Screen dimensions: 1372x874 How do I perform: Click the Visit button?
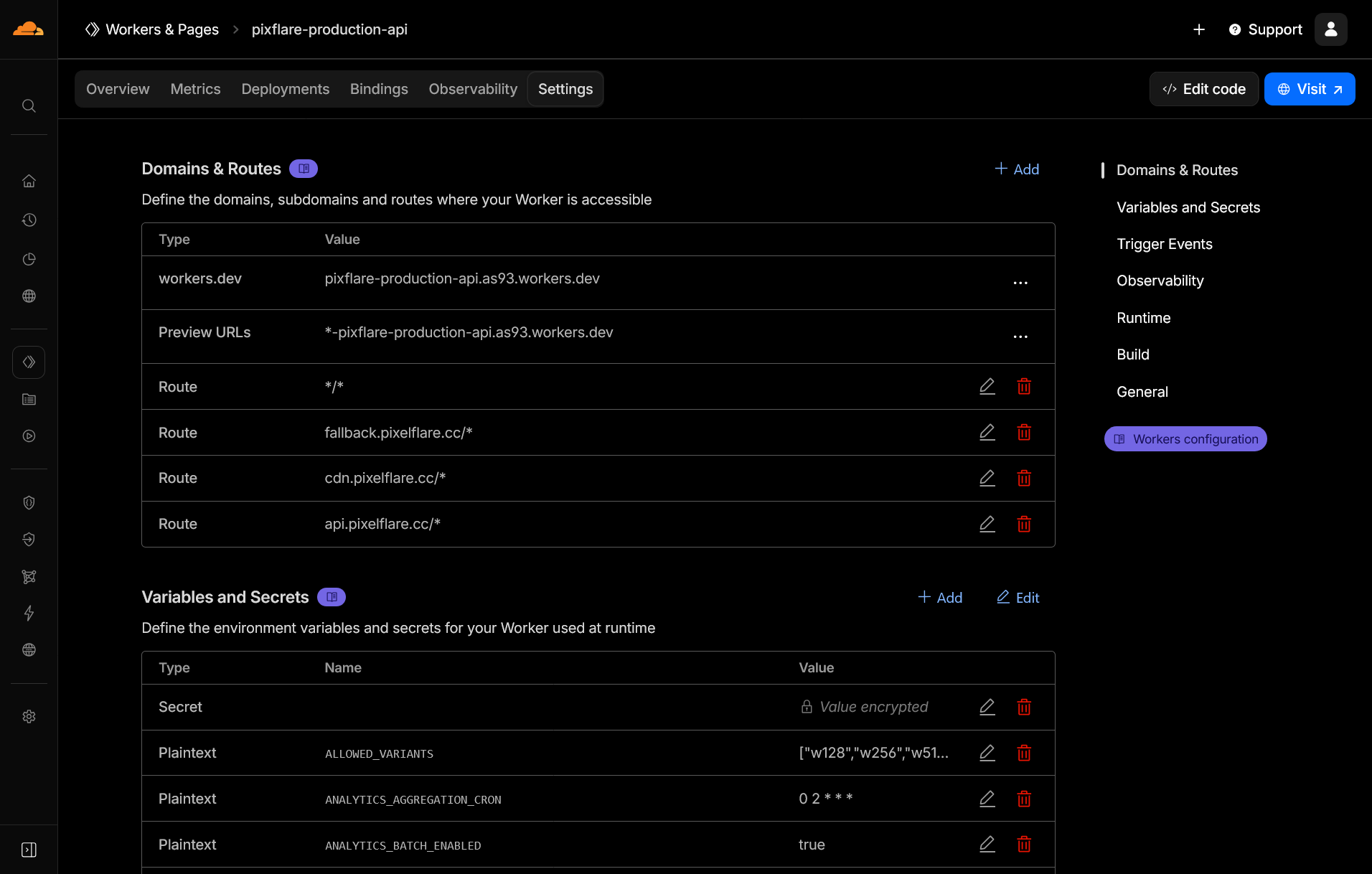[1309, 89]
